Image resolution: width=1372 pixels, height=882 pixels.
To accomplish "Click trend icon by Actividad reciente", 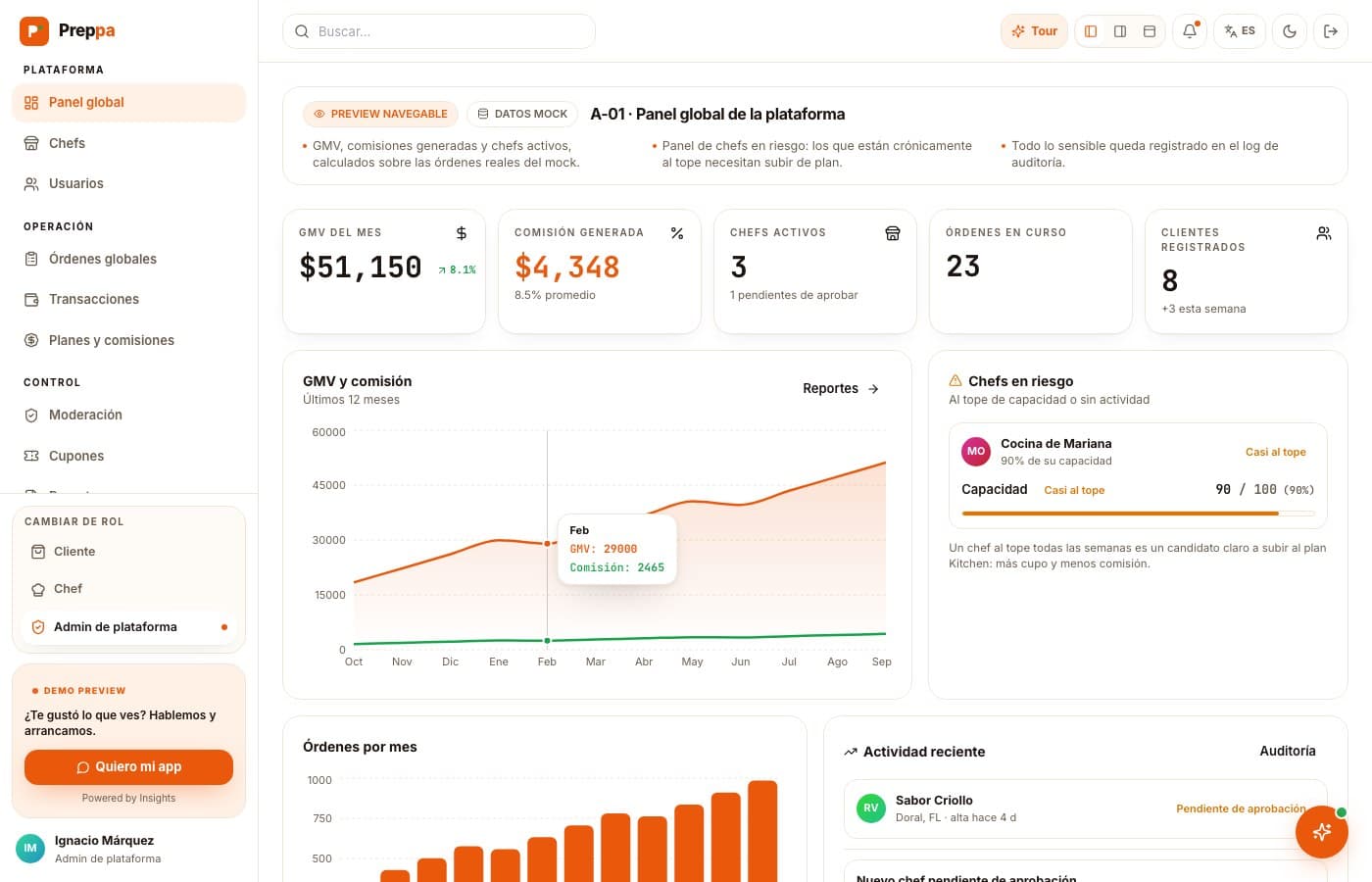I will point(851,752).
